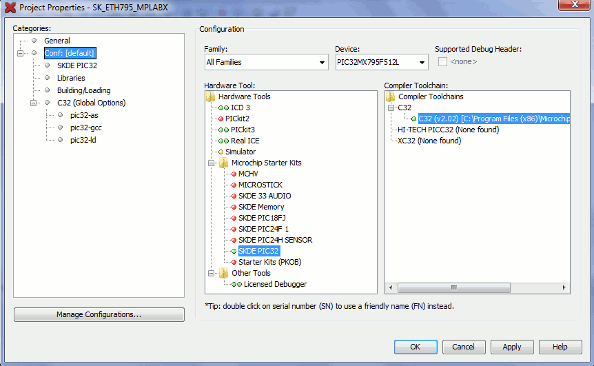Select C32 (v2.02) compiler toolchain
This screenshot has height=366, width=594.
coord(494,119)
